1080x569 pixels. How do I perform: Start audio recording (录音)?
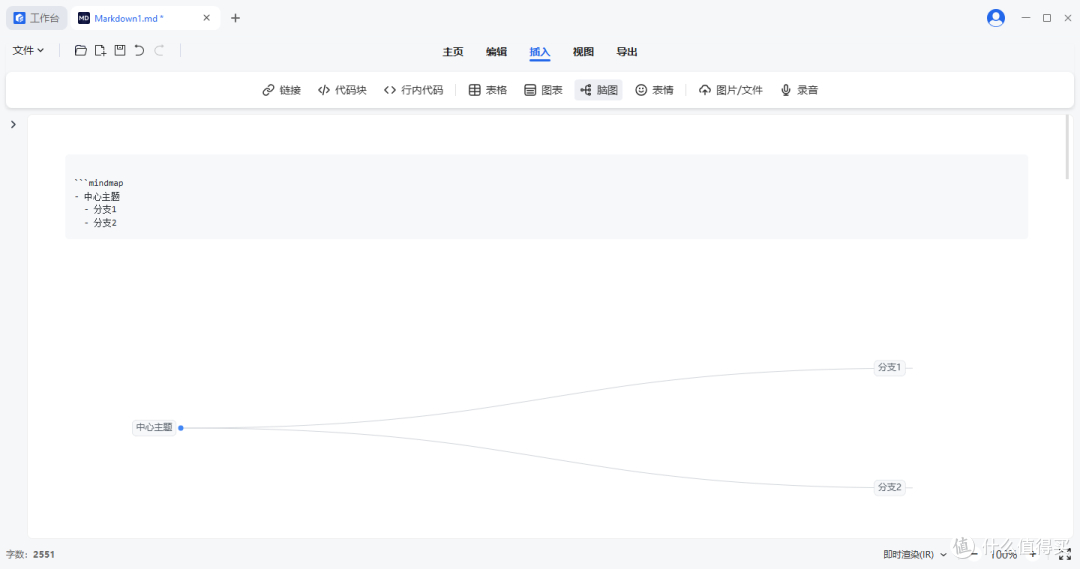pyautogui.click(x=799, y=90)
